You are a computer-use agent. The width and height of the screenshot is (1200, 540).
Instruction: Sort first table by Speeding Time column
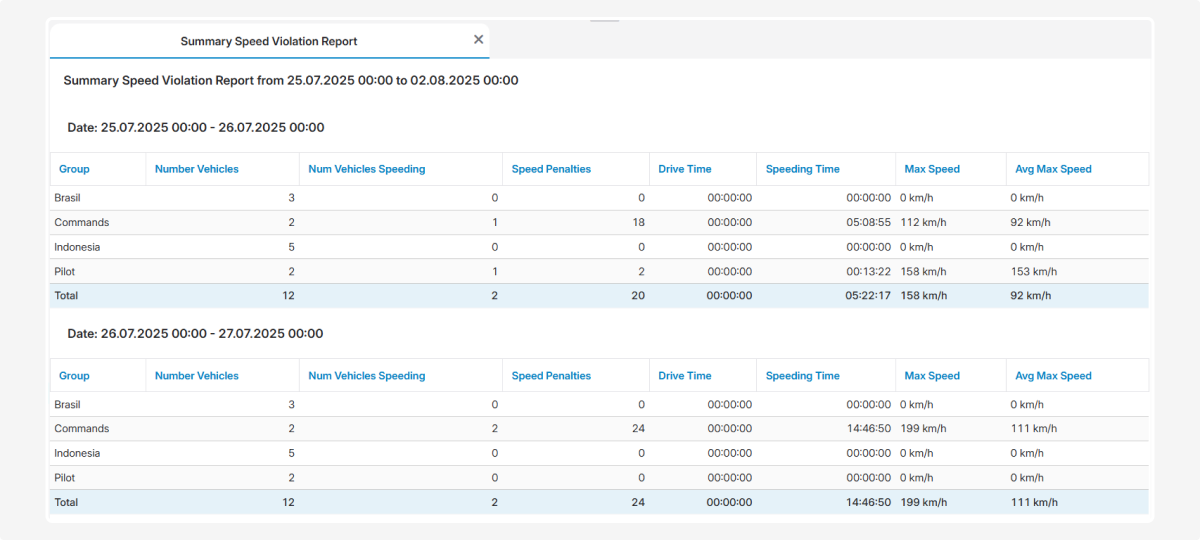click(x=802, y=169)
